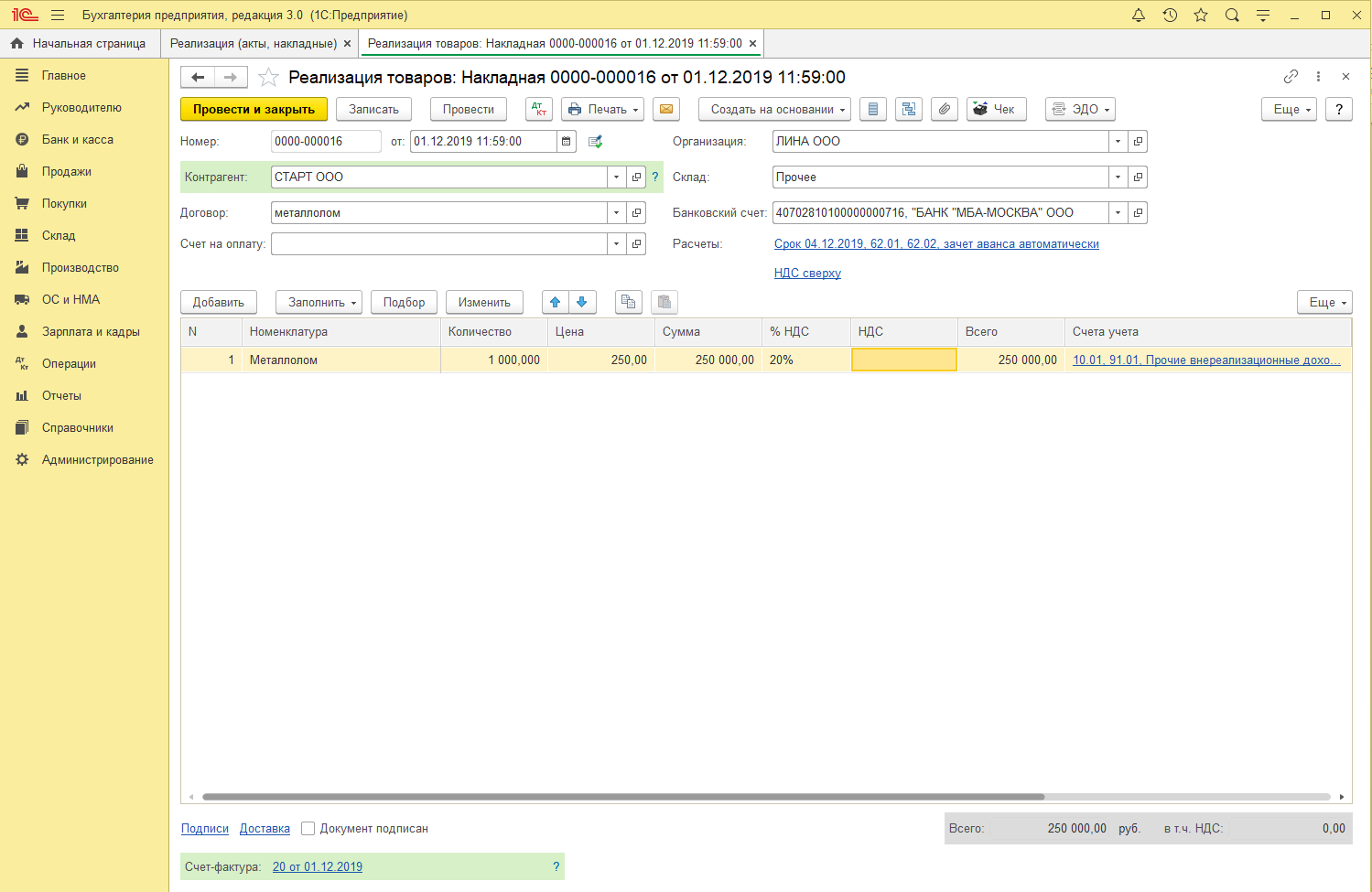Viewport: 1372px width, 892px height.
Task: Click the Дт/Кт postings icon in toolbar
Action: pos(539,109)
